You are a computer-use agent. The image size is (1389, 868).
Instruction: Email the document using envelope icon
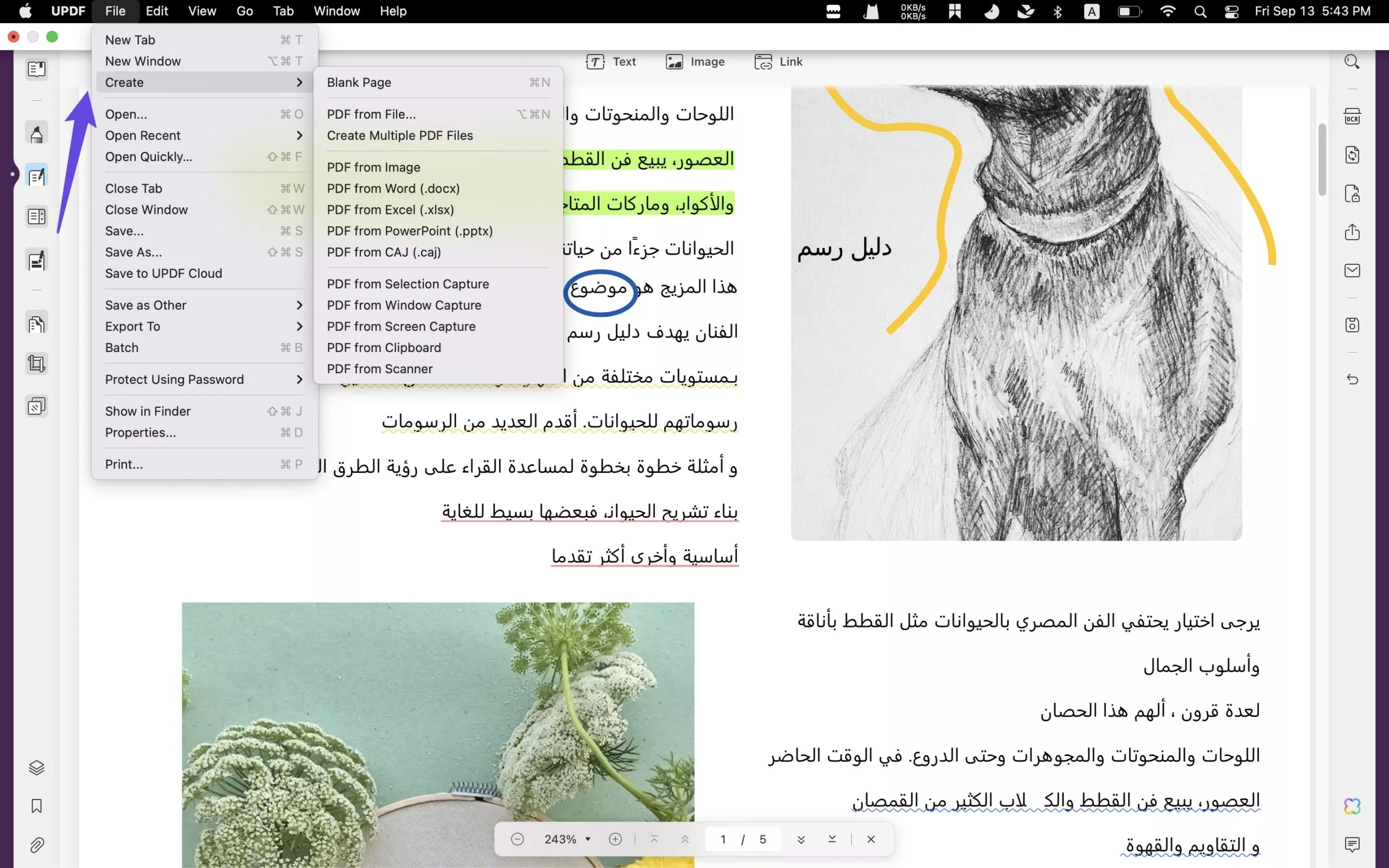click(x=1353, y=270)
